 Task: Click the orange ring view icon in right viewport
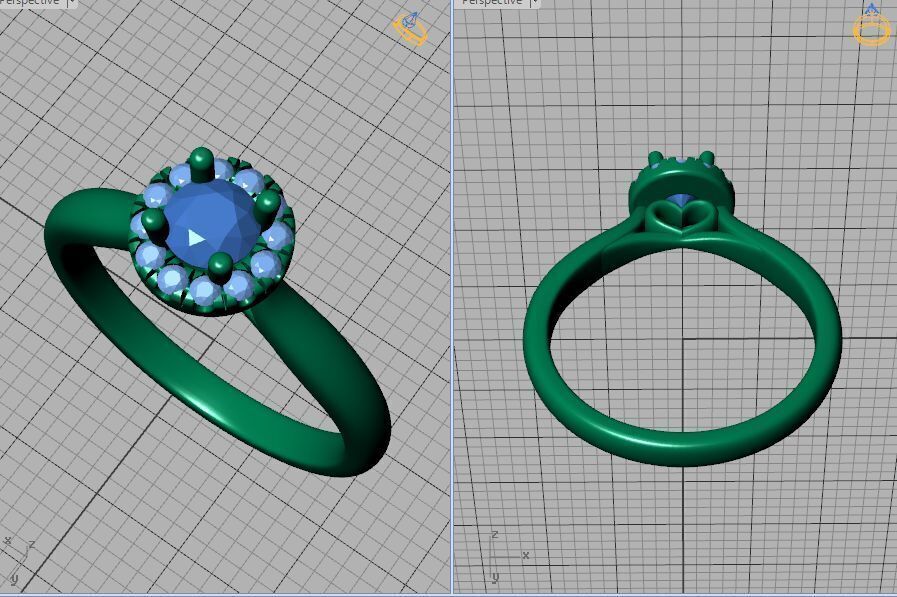pyautogui.click(x=871, y=24)
